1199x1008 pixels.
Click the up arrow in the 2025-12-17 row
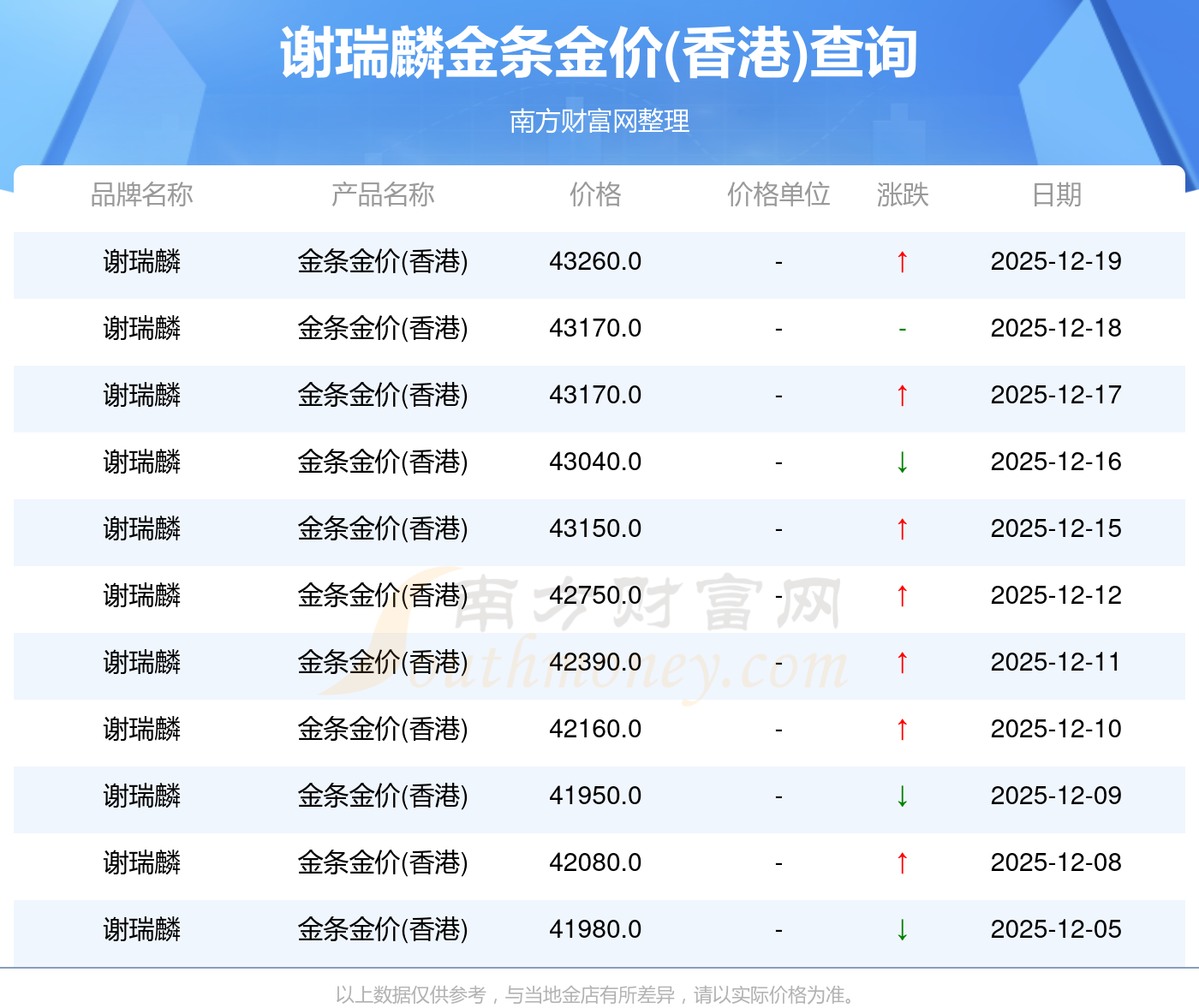903,396
